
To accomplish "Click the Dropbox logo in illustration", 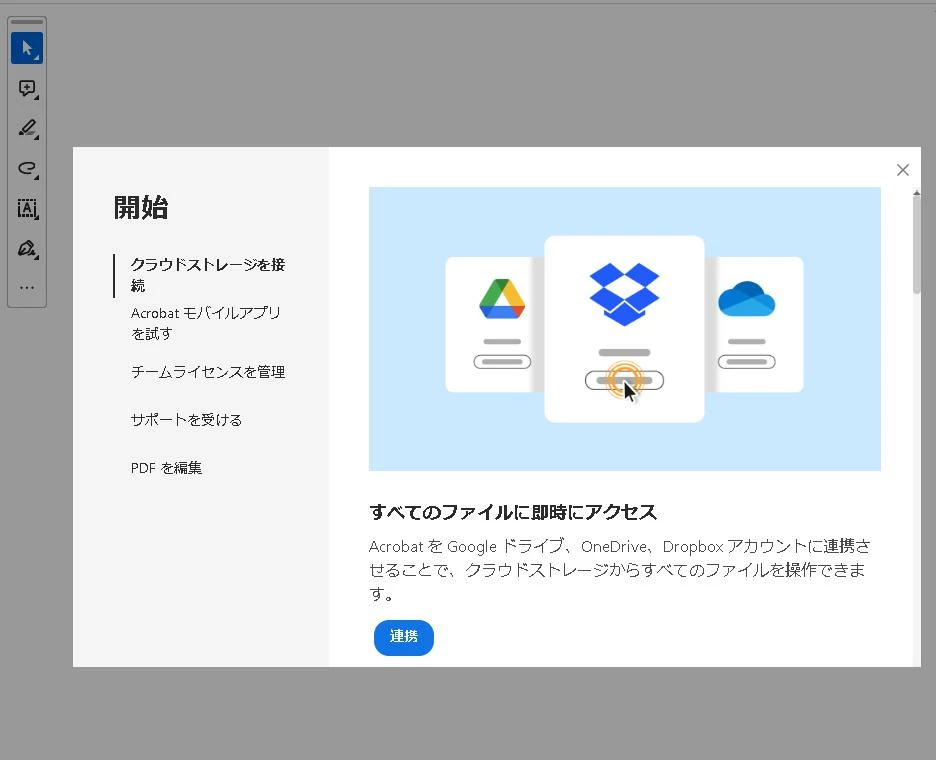I will 624,294.
